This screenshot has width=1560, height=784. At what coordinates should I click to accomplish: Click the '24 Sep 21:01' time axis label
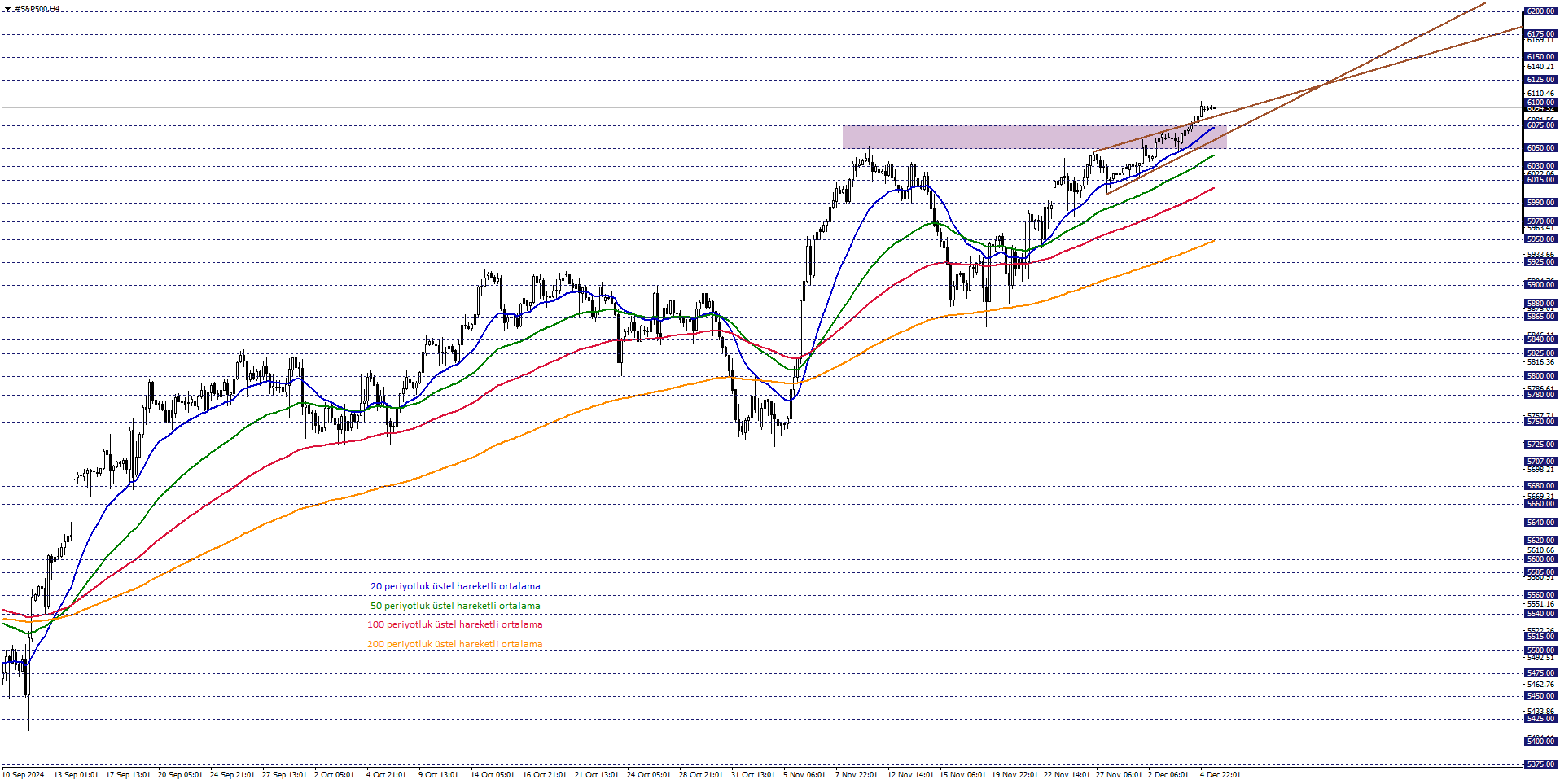tap(233, 775)
